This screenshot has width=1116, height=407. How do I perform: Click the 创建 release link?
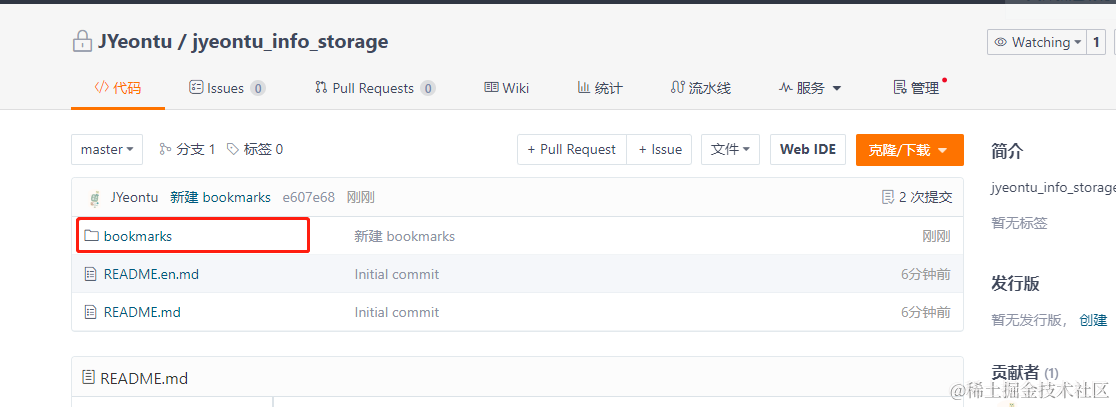pos(1093,320)
